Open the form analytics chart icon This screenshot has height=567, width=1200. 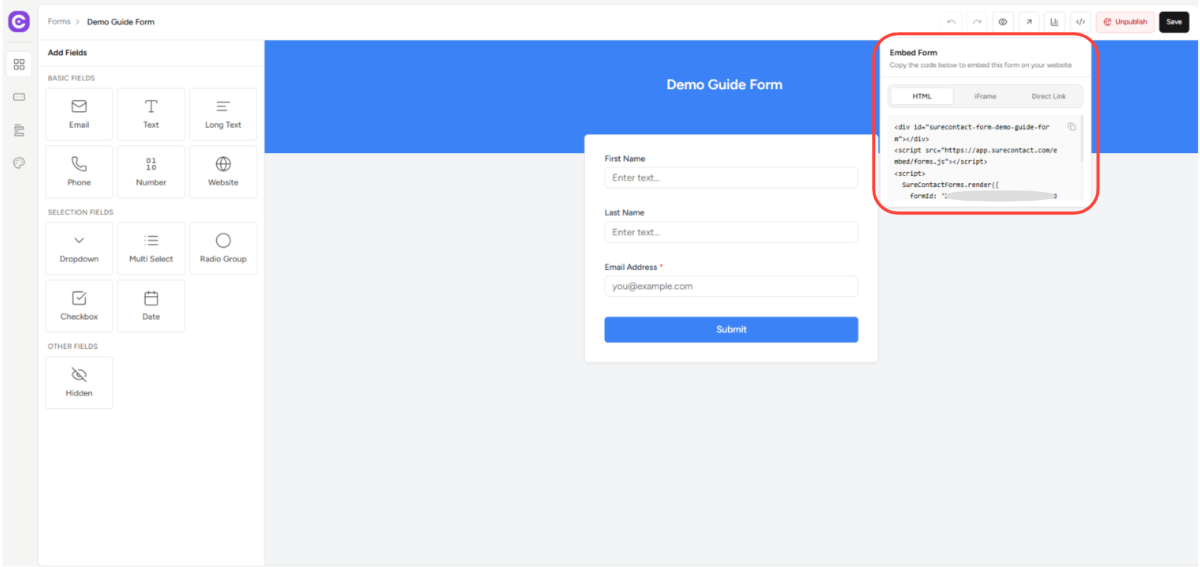point(1055,22)
